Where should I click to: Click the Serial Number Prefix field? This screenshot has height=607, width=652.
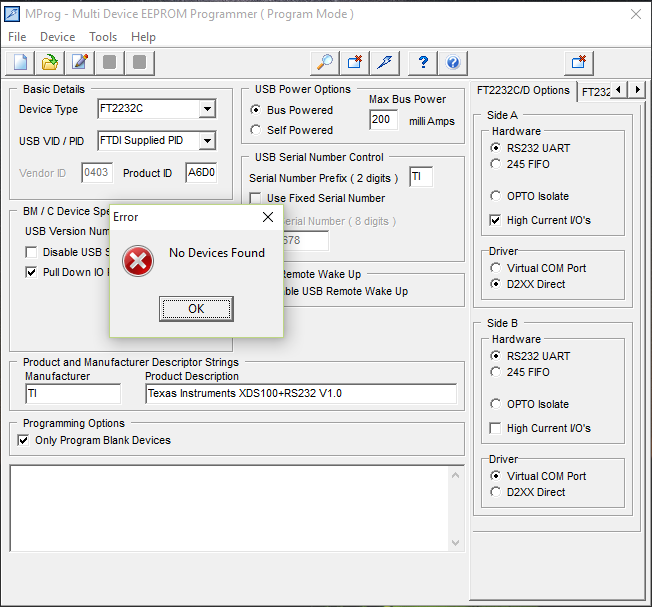tap(421, 177)
